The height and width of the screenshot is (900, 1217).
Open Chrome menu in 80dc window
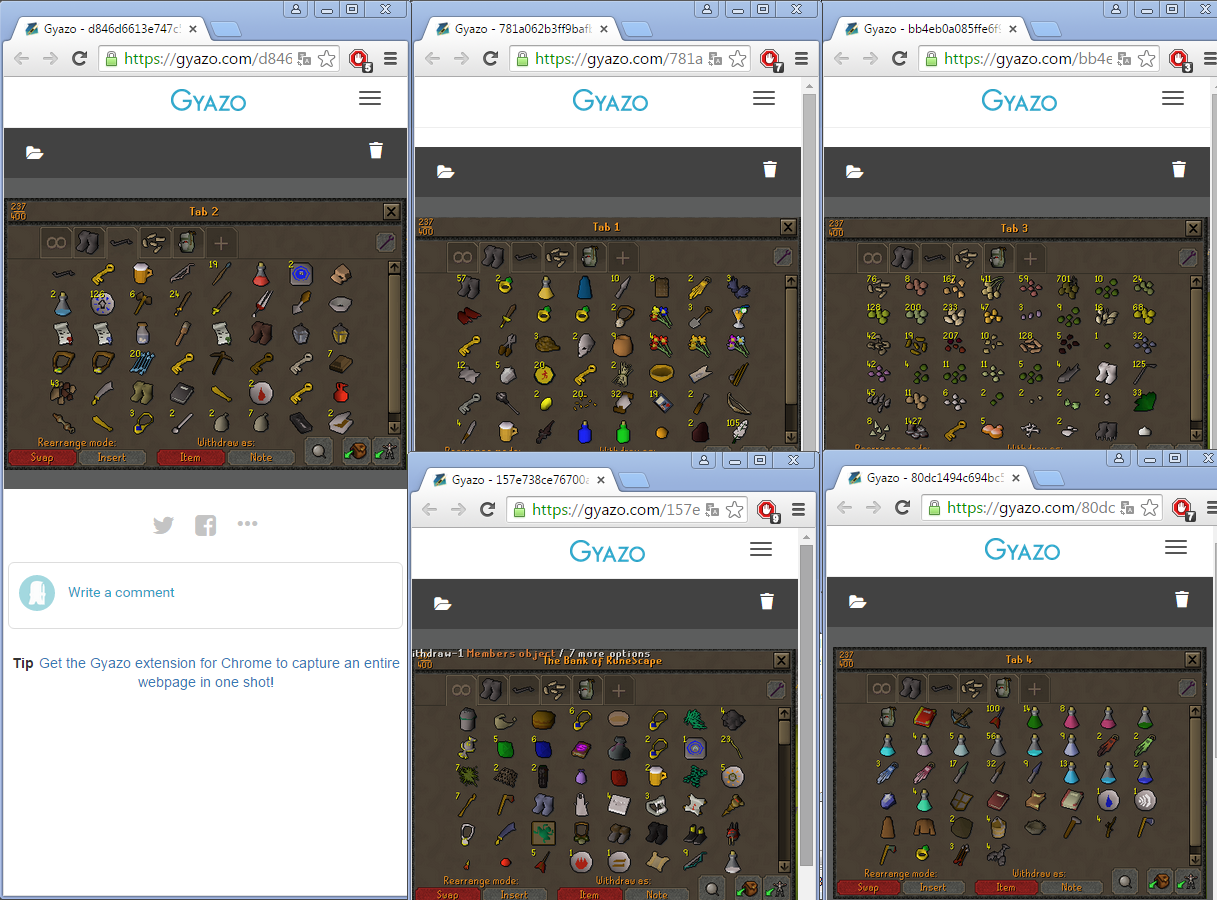point(1211,508)
